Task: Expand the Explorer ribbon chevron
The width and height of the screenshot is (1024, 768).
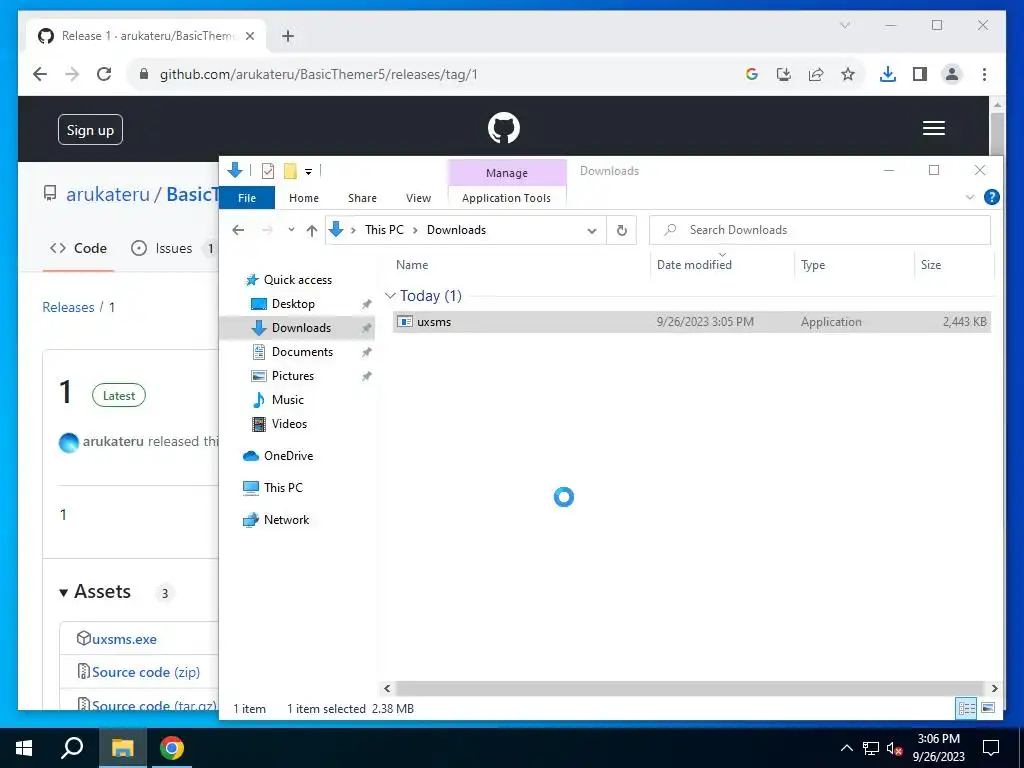Action: 970,197
